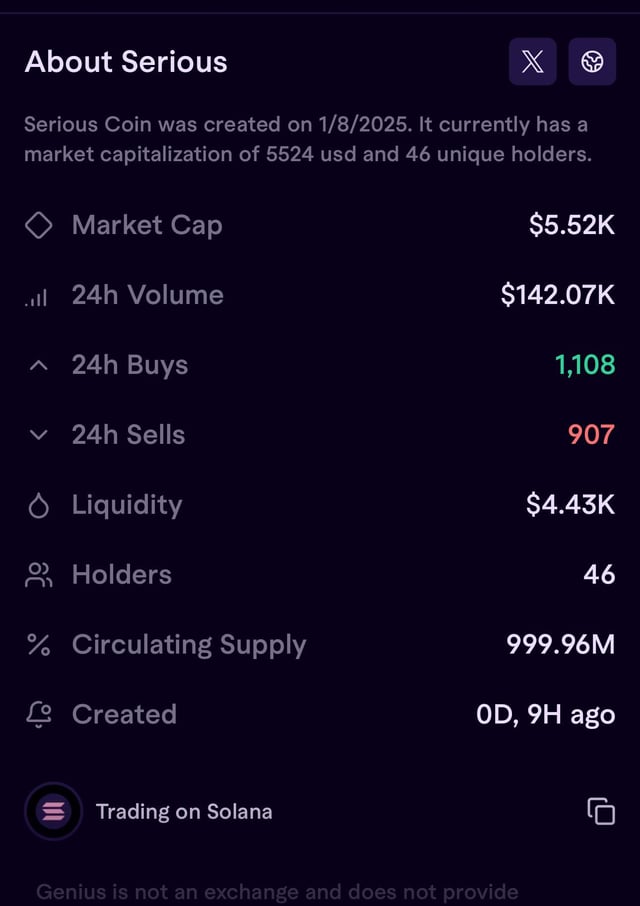Click the 24h Sells down chevron
Image resolution: width=640 pixels, height=906 pixels.
[38, 435]
